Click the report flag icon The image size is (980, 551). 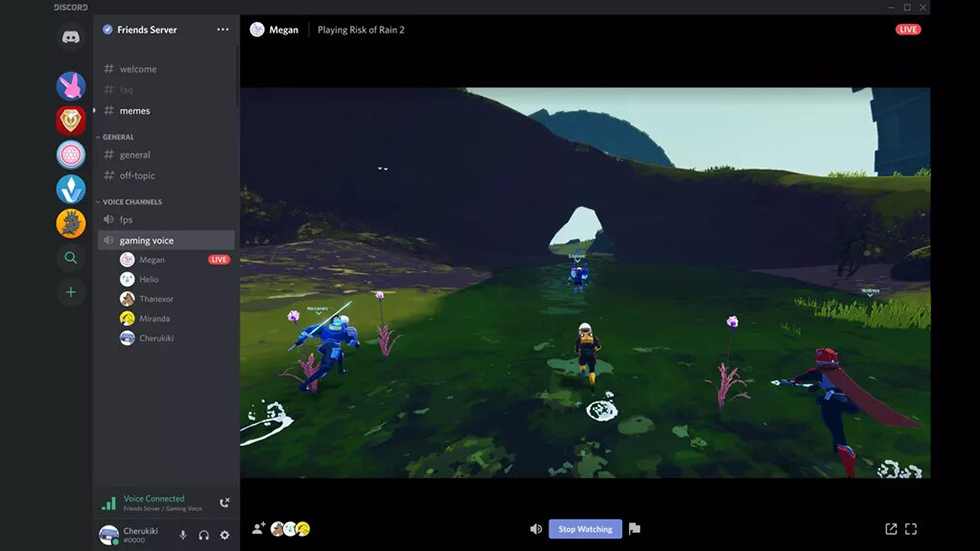(634, 529)
